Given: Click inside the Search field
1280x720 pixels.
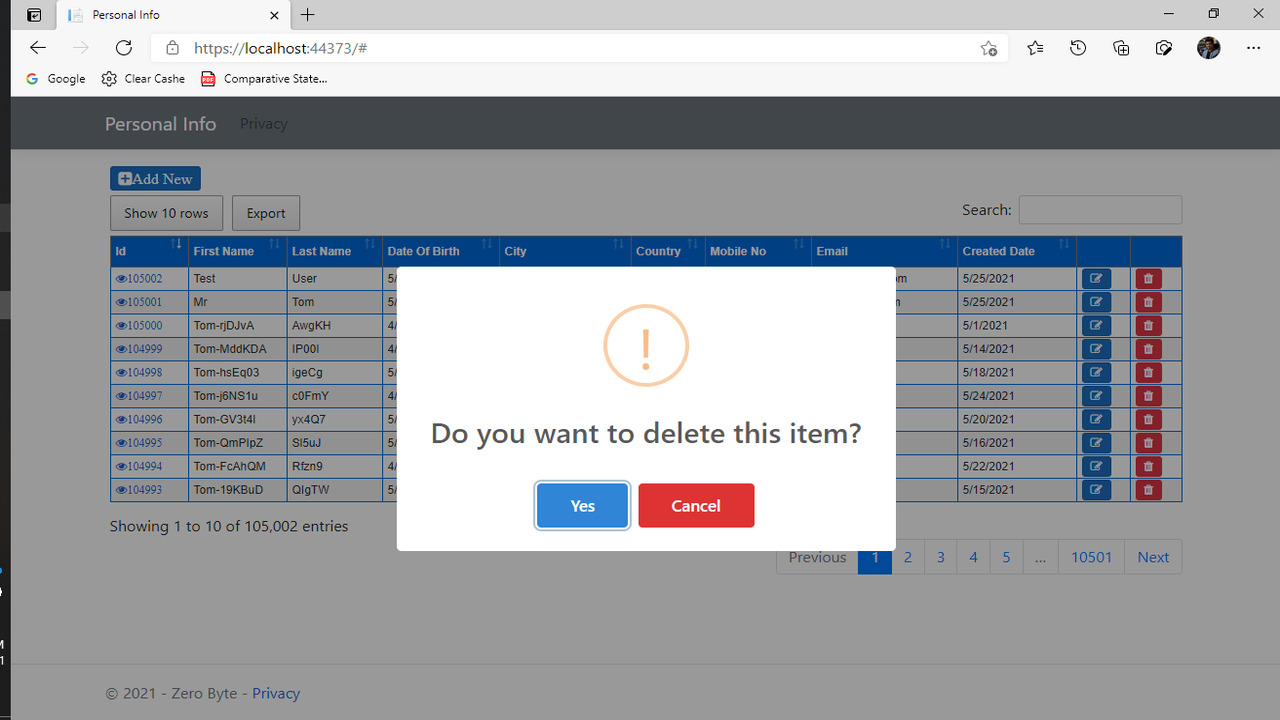Looking at the screenshot, I should [1100, 209].
